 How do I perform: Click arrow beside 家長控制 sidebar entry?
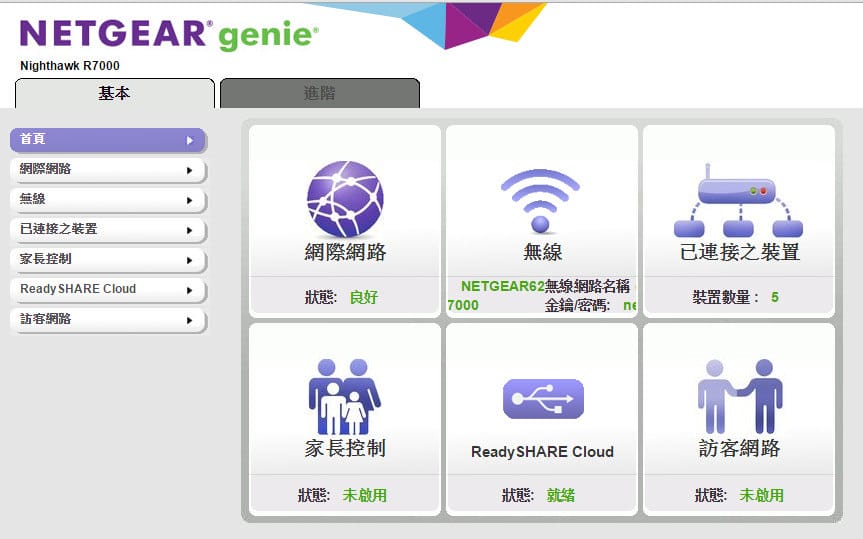(189, 260)
